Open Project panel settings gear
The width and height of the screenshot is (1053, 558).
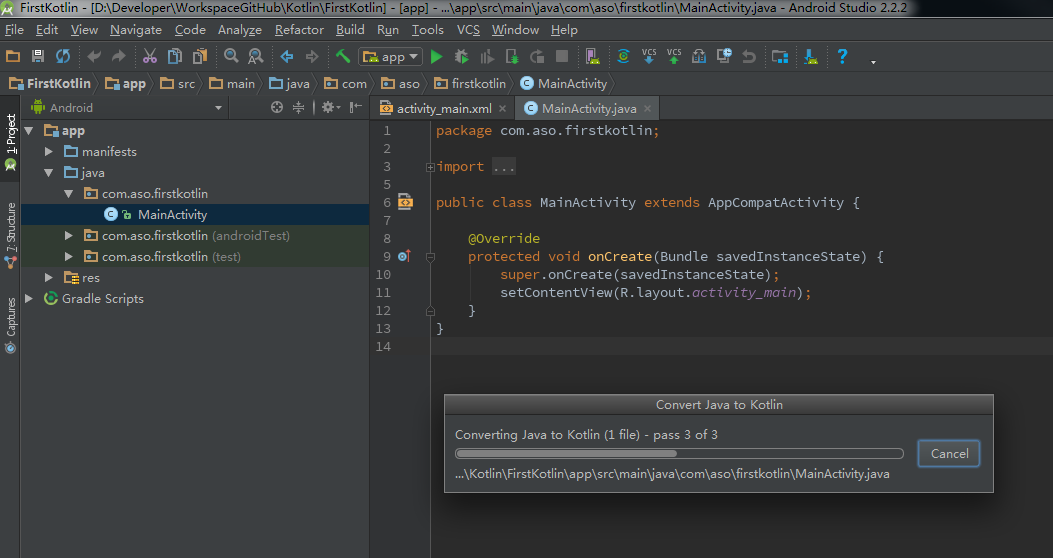(330, 107)
